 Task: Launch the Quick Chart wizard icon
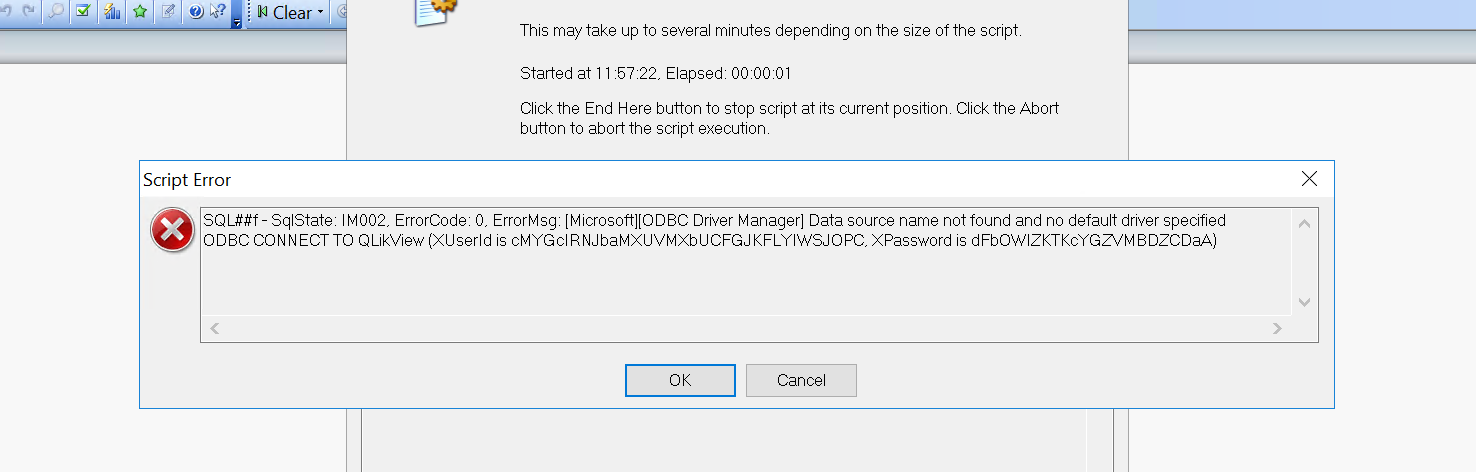click(111, 12)
